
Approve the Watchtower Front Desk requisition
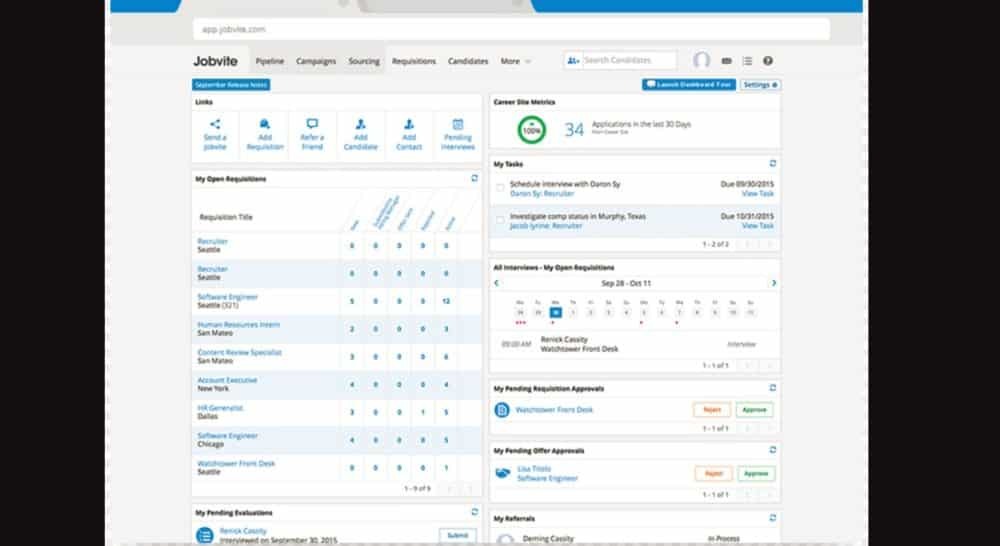tap(754, 410)
